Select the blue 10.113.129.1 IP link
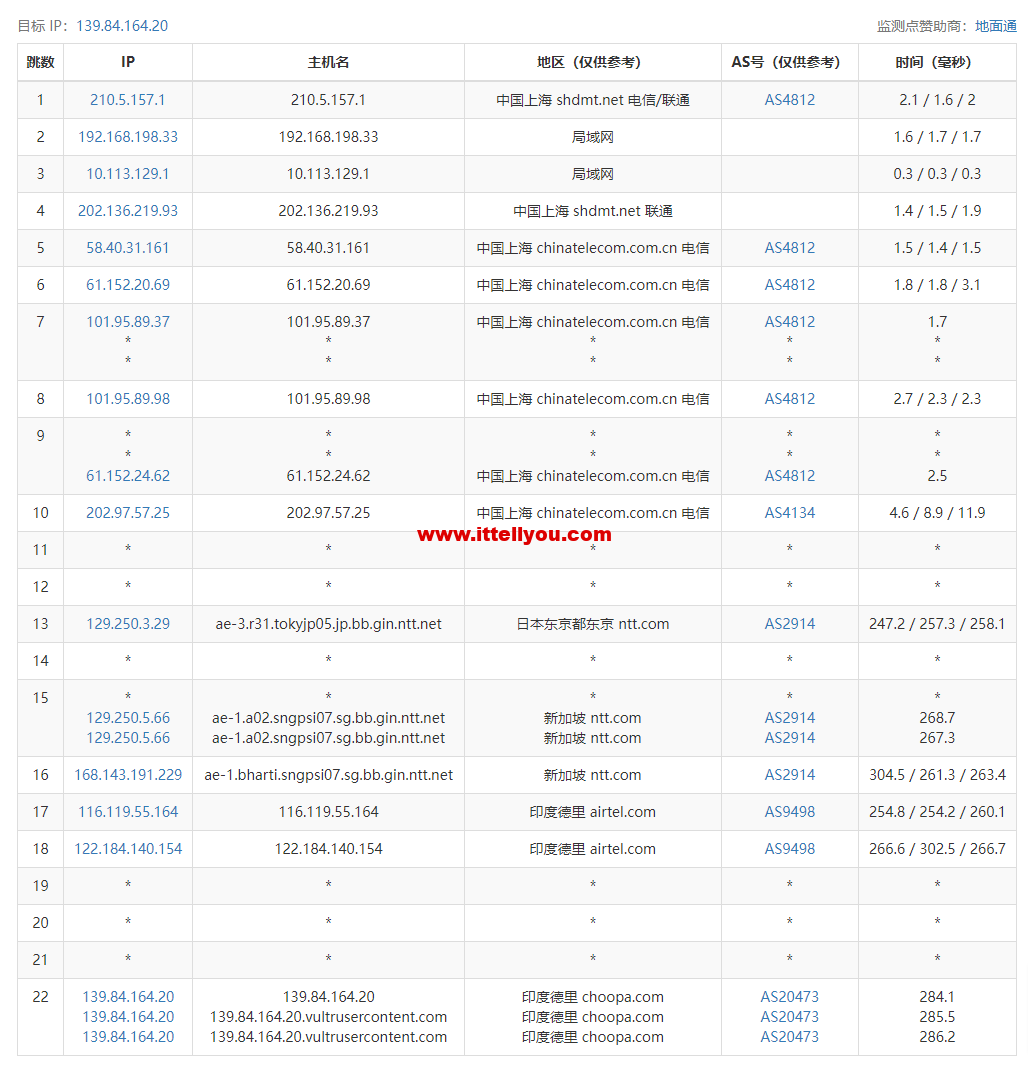 [128, 174]
